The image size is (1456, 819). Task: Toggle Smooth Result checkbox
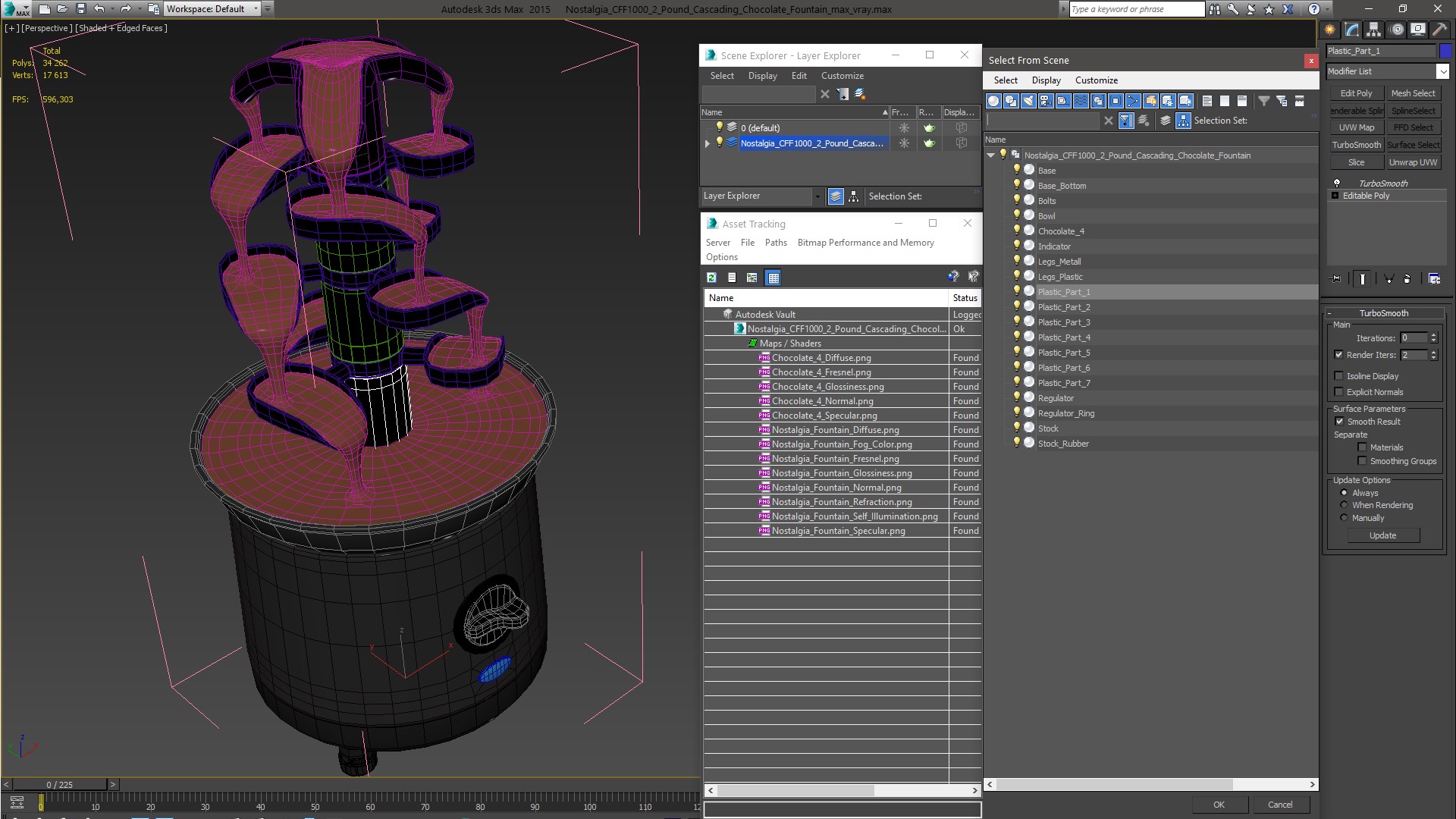[x=1339, y=422]
